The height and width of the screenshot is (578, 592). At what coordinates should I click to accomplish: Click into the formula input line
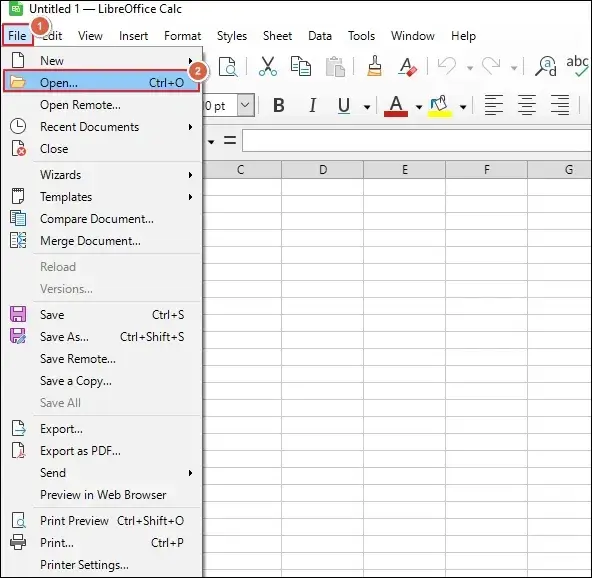pos(416,140)
